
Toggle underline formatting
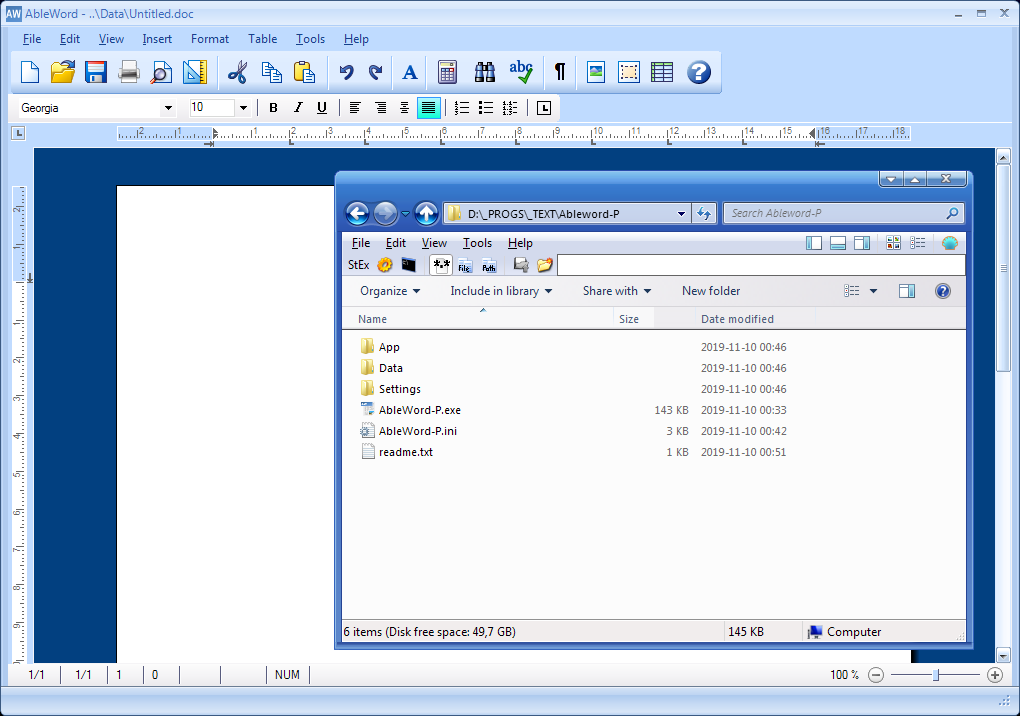pyautogui.click(x=321, y=108)
